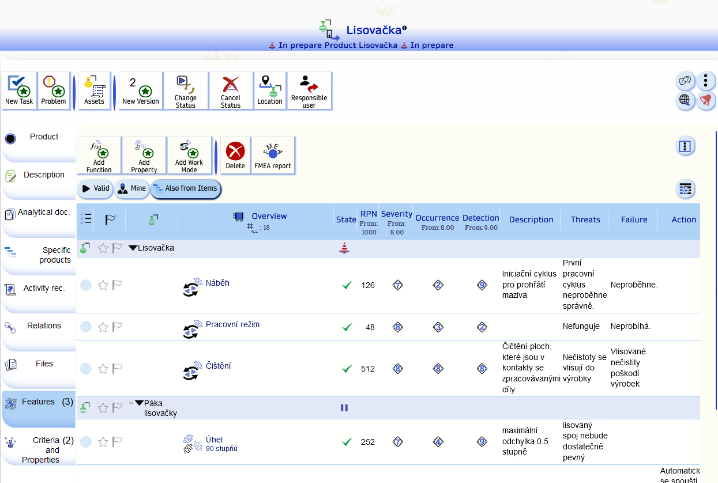Open the Problem toolbar icon

(x=54, y=91)
